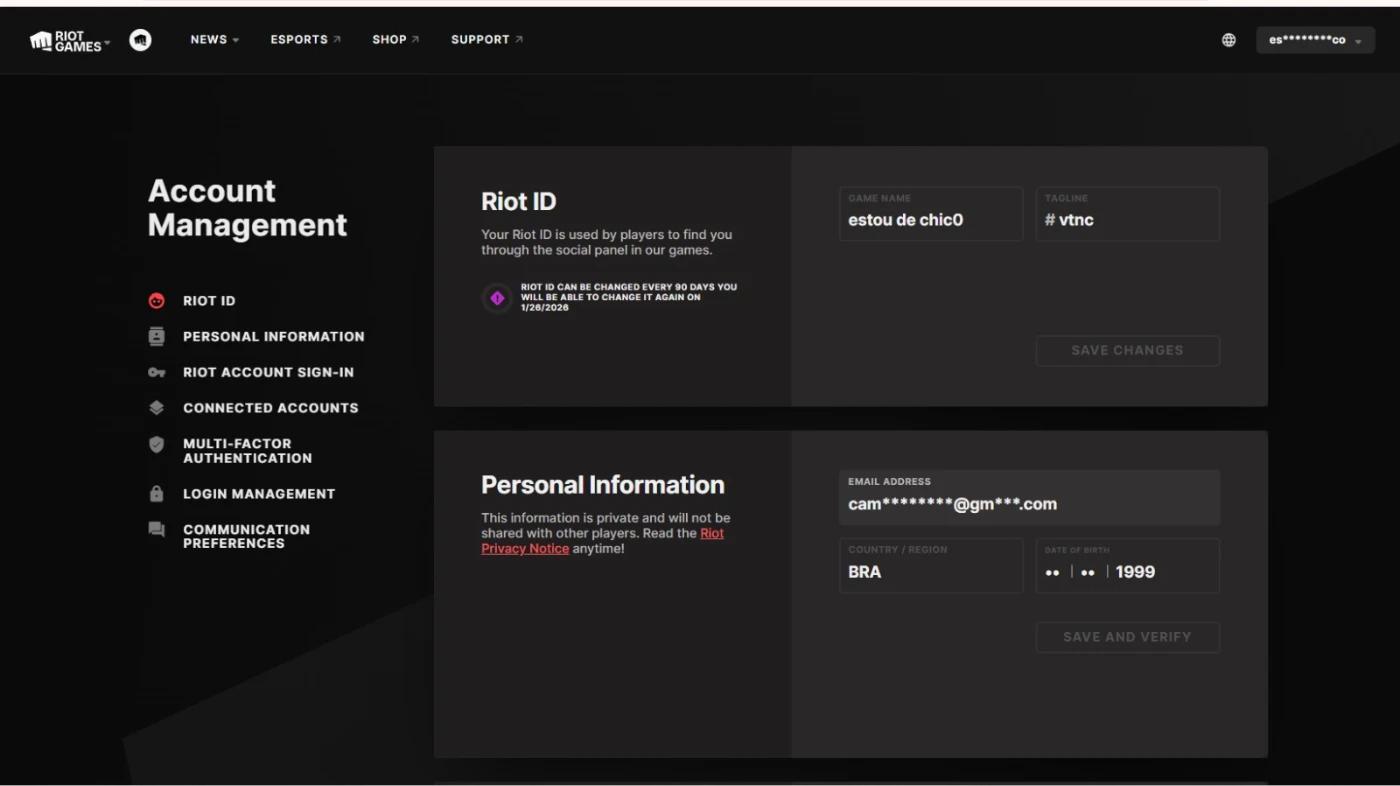Viewport: 1400px width, 786px height.
Task: Open the language globe selector
Action: 1229,40
